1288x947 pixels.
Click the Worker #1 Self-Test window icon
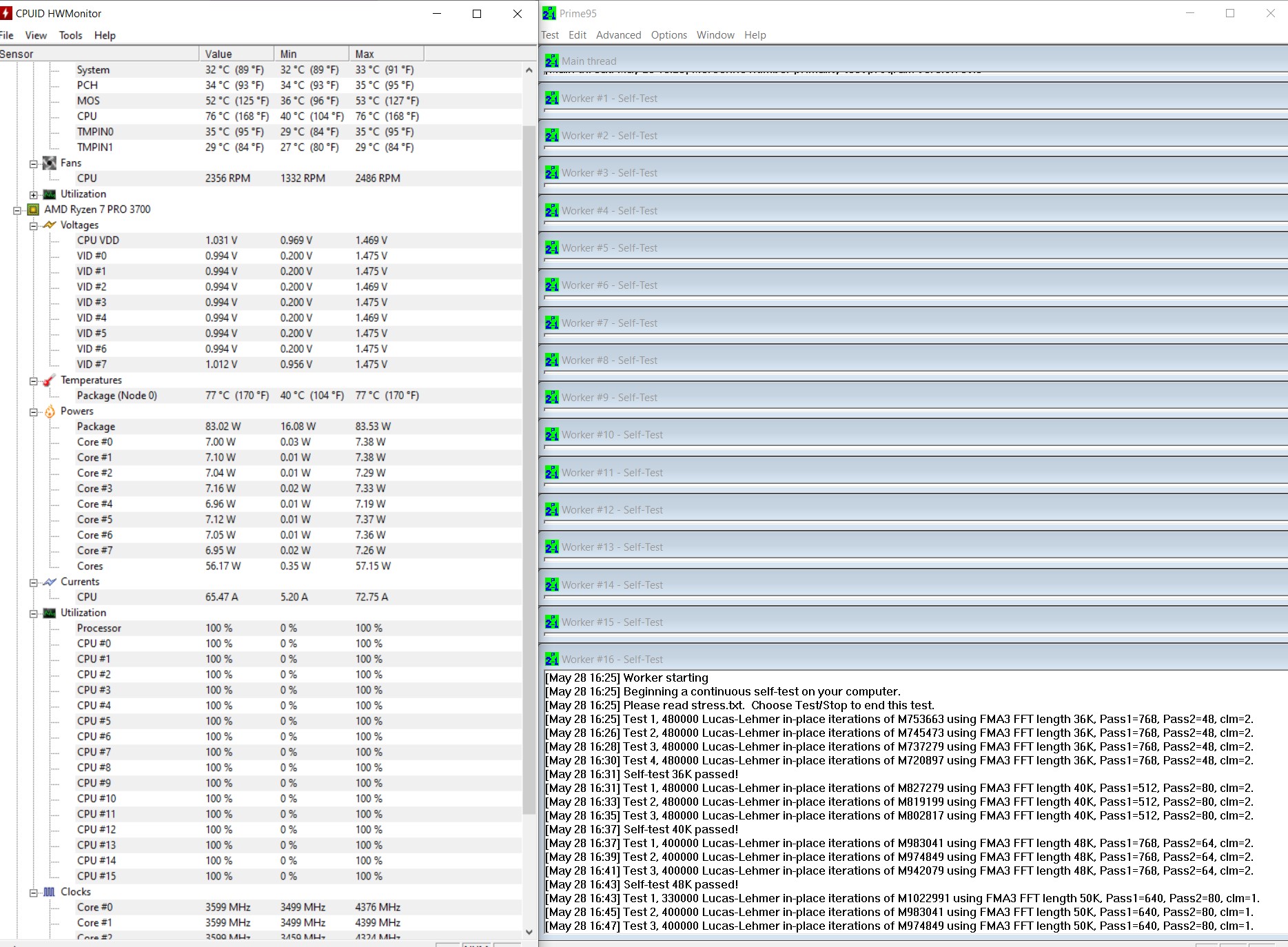tap(552, 98)
